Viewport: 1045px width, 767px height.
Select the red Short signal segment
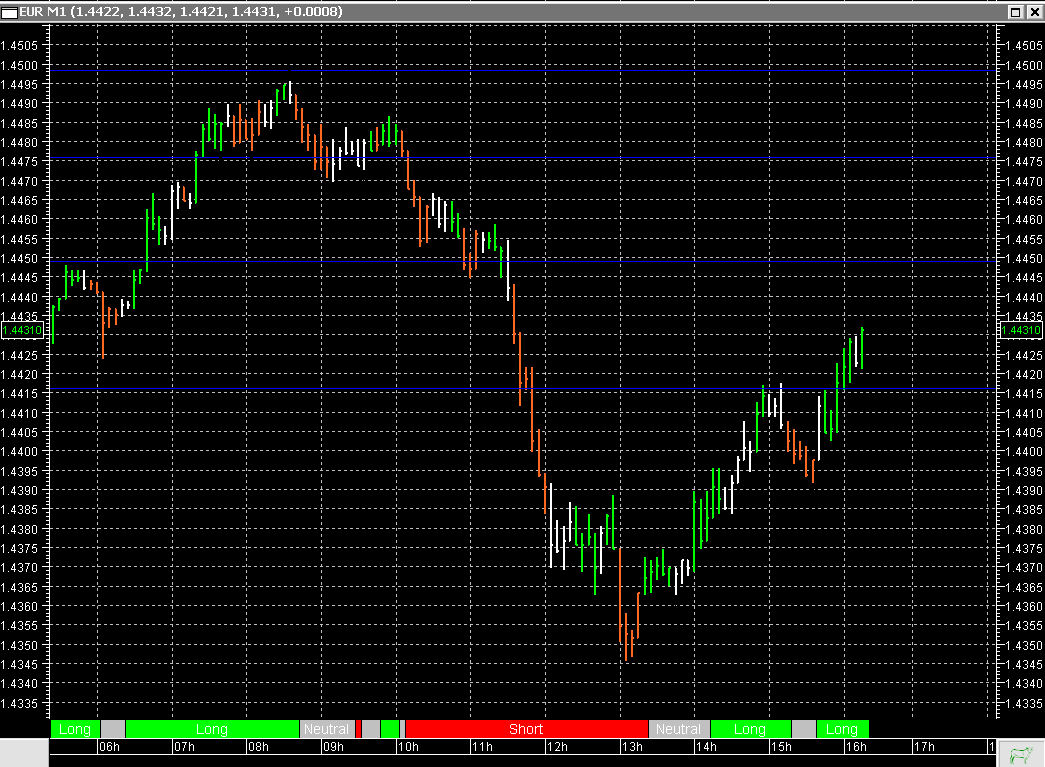525,729
